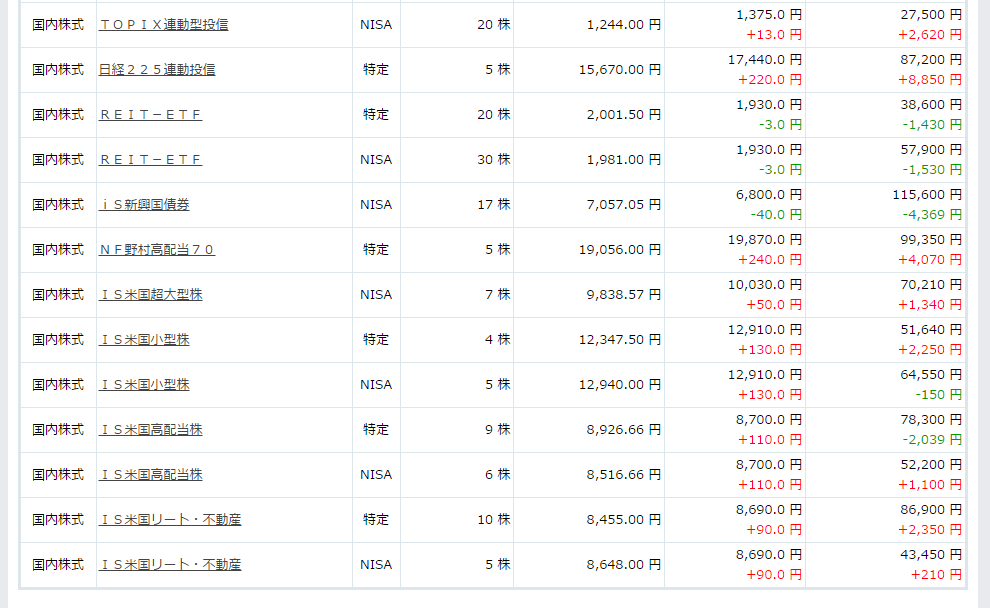
Task: Click the valuation amount 64,550 円
Action: [x=931, y=374]
